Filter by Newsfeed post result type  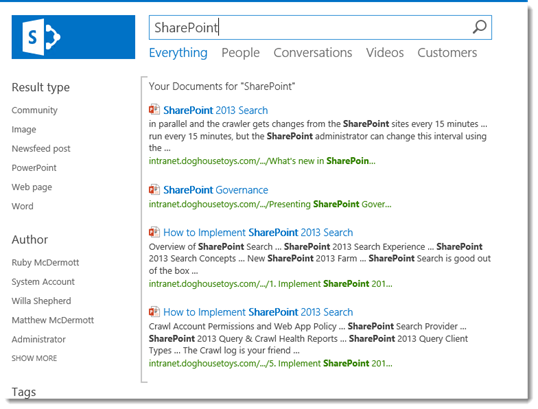coord(41,149)
